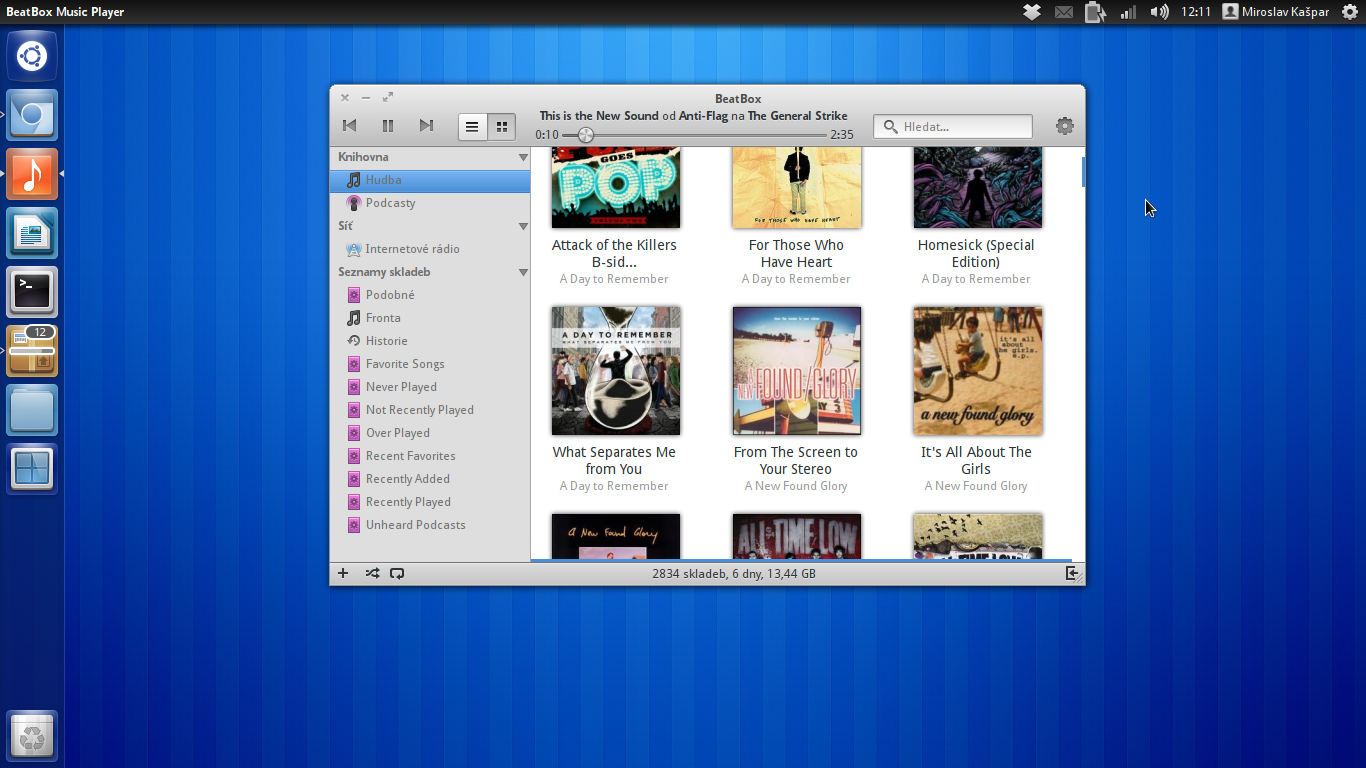Open Attack of the Killers B-sid... album
The height and width of the screenshot is (768, 1366).
616,188
